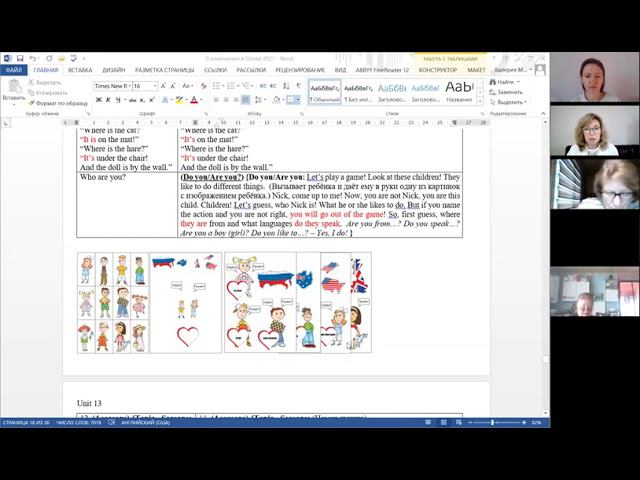Open text effects icon in font group
The image size is (640, 480).
(x=165, y=100)
